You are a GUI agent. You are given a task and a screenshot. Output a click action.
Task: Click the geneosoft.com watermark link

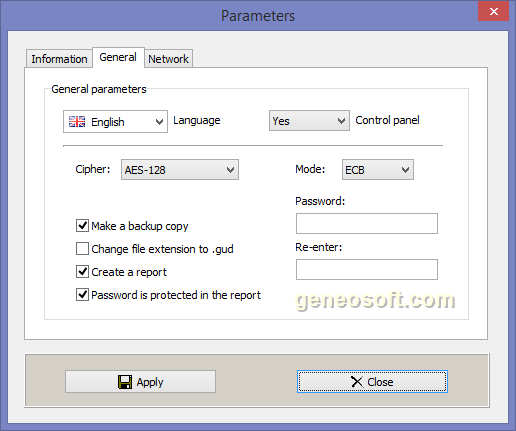[x=375, y=301]
